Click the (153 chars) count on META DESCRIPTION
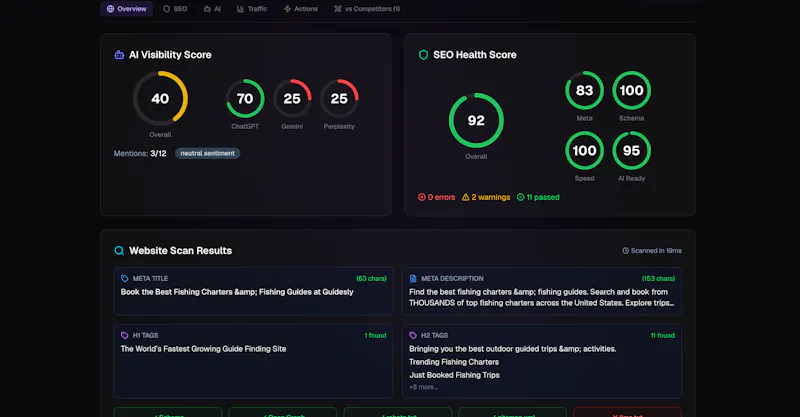Screen dimensions: 800x417 pos(658,279)
